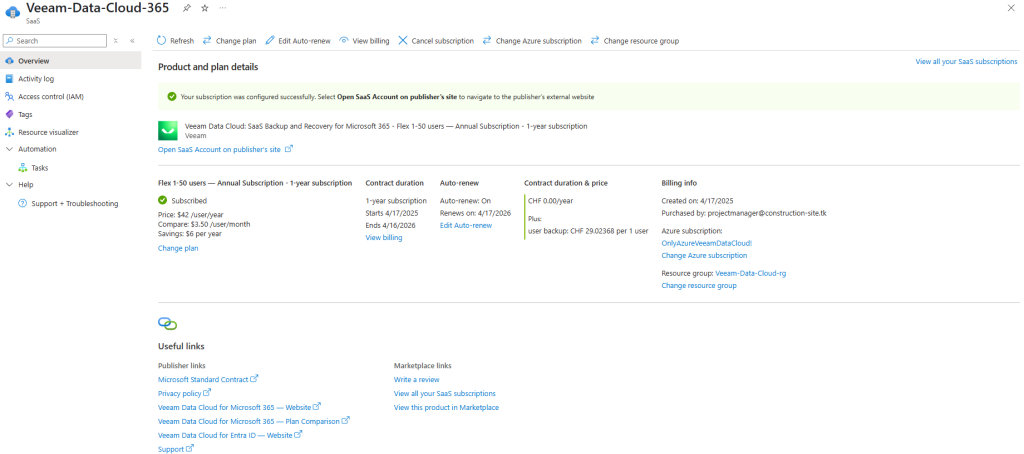Select the text 'CHF 0.00/year'

(x=551, y=201)
